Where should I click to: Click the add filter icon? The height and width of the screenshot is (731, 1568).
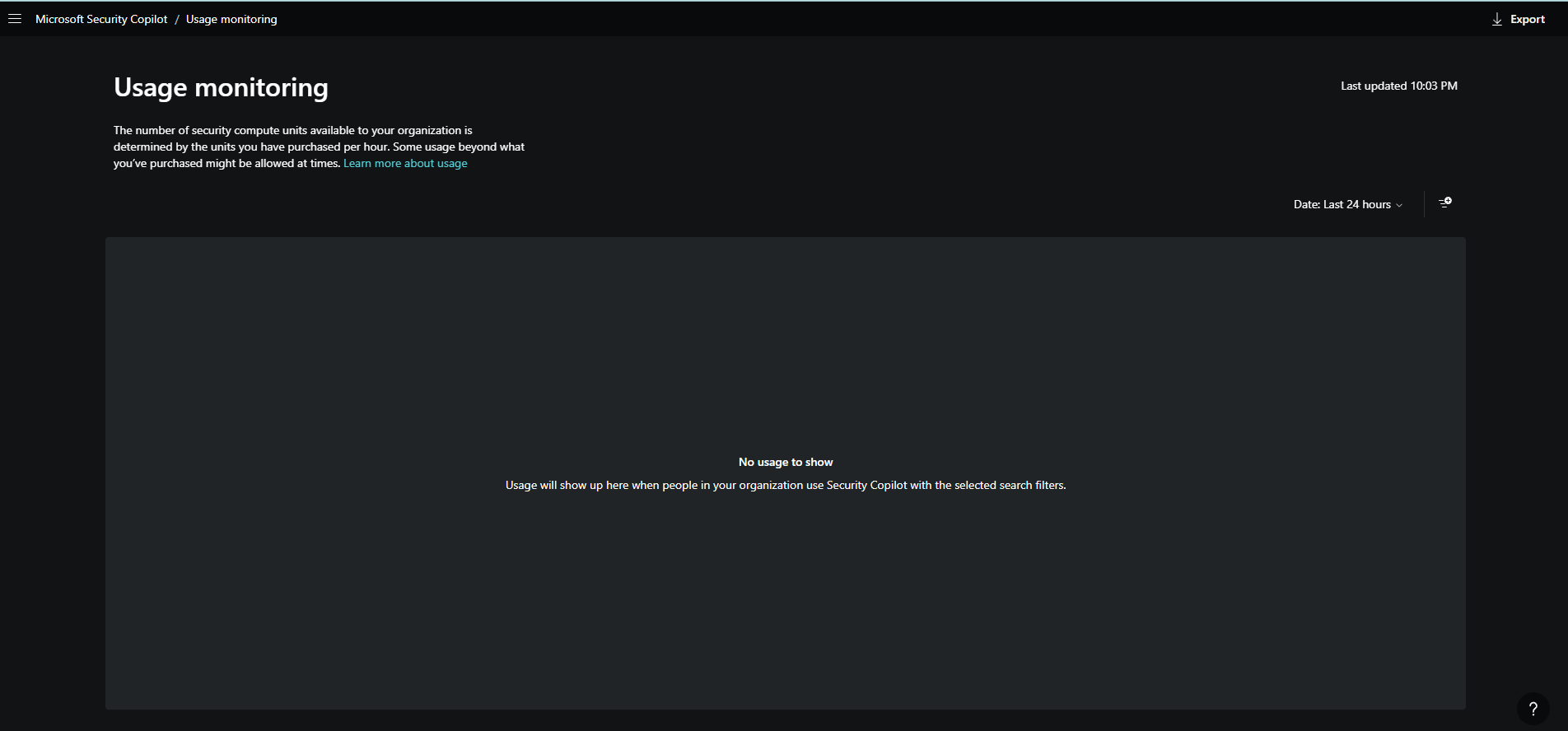pyautogui.click(x=1444, y=203)
